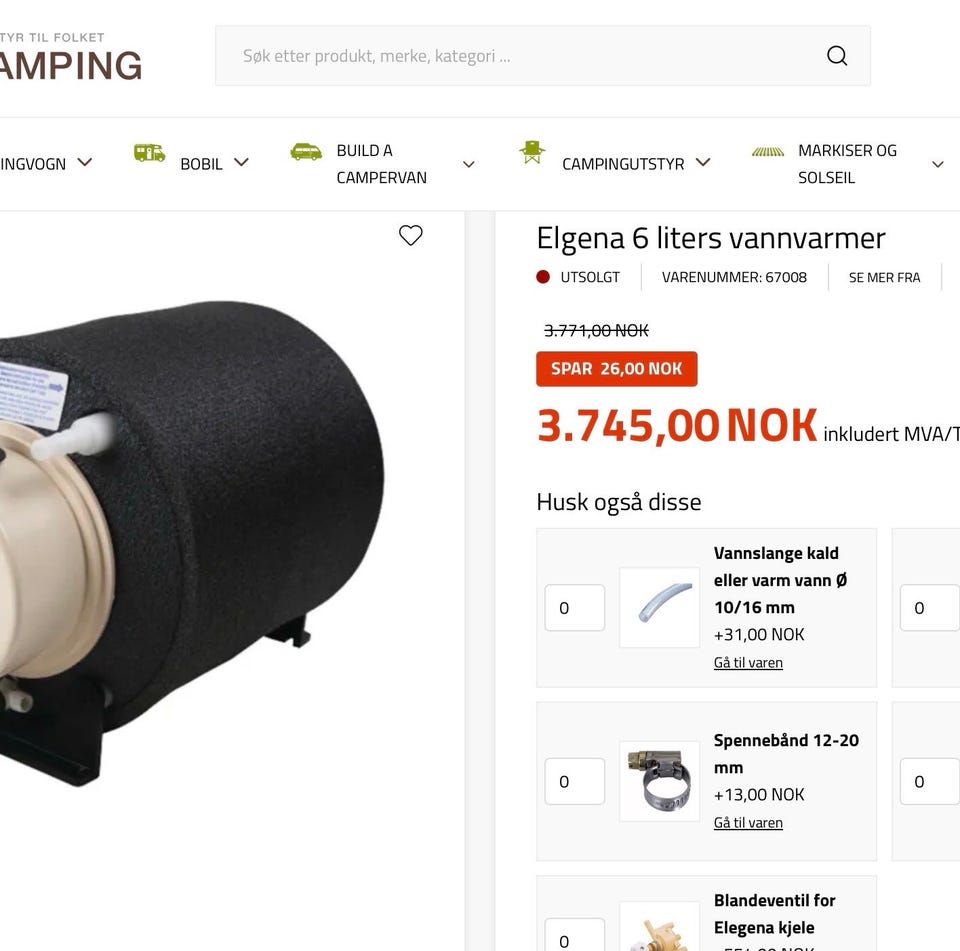
Task: Follow 'Gå til varen' link under Spennebånd
Action: (x=748, y=822)
